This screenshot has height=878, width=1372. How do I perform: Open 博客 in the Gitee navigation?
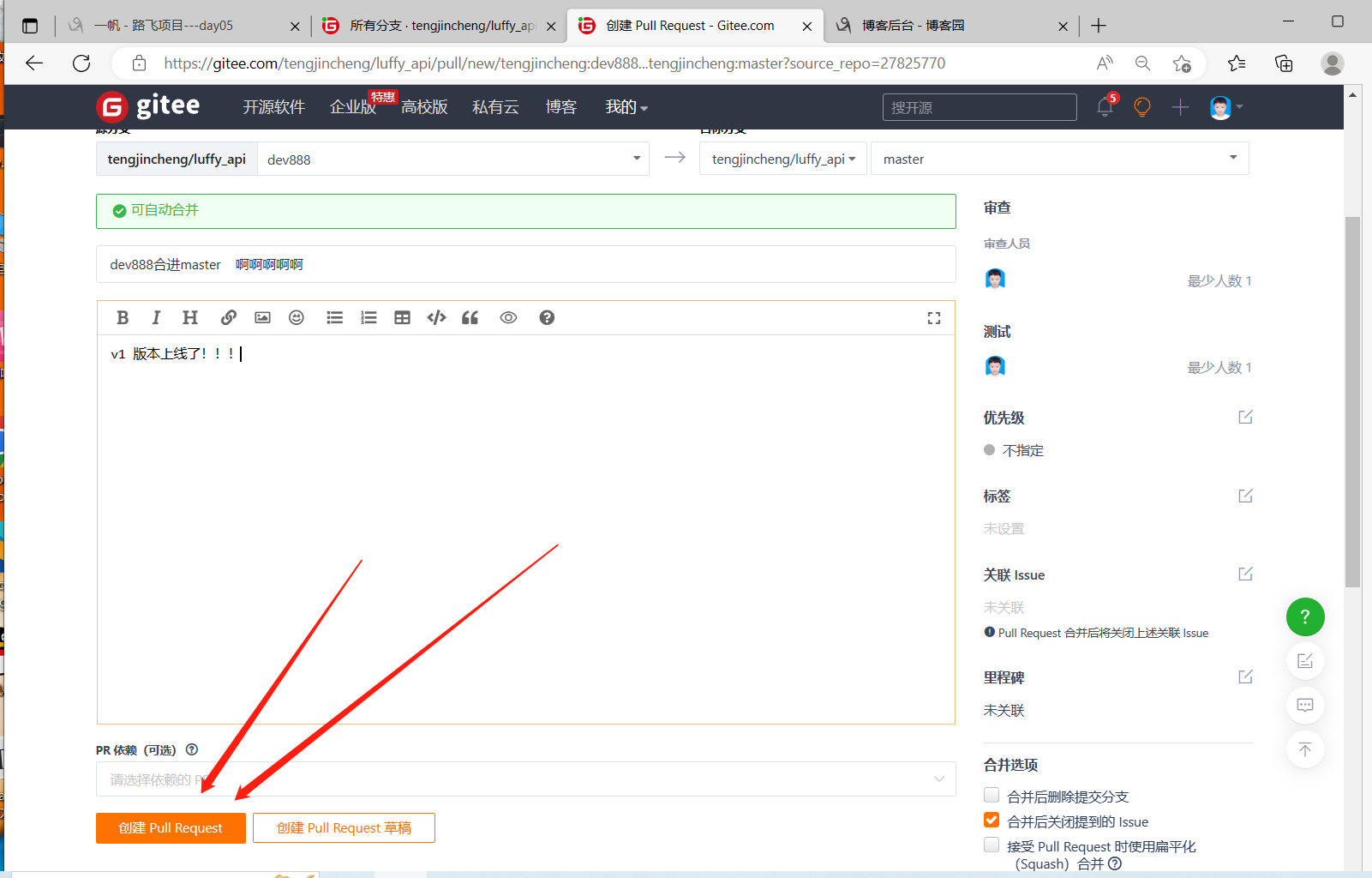click(x=561, y=107)
